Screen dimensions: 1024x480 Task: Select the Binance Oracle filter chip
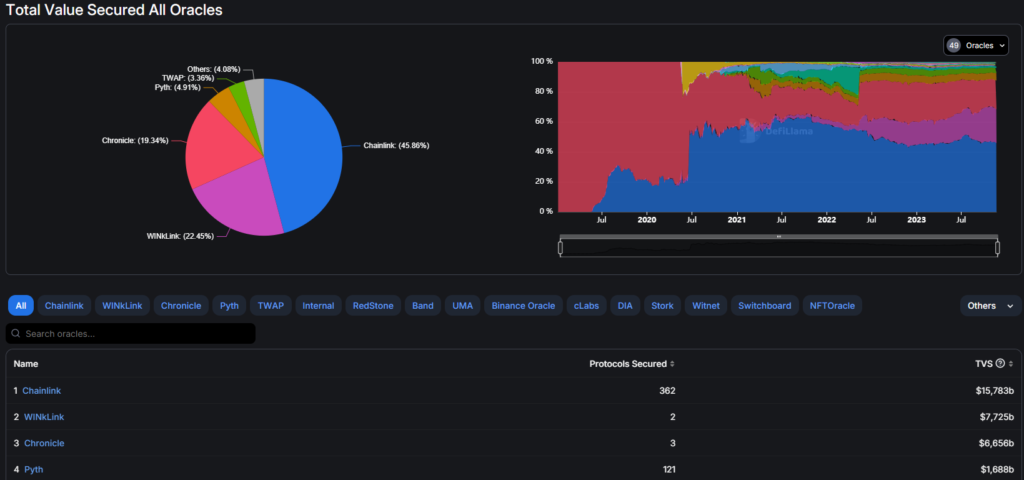pos(523,306)
